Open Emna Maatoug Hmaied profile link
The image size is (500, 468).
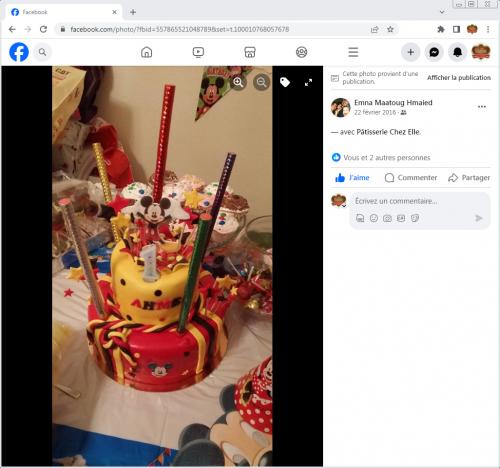click(x=393, y=102)
